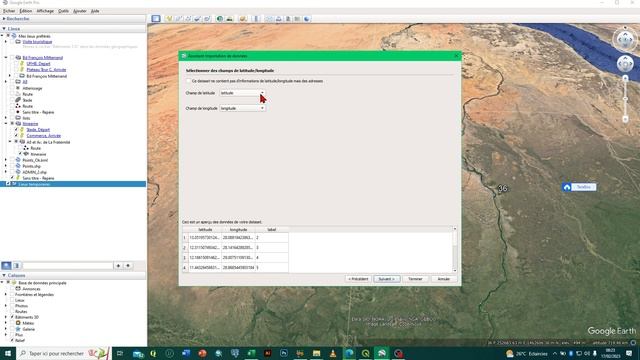
Task: Click the Email icon in toolbar
Action: [269, 19]
